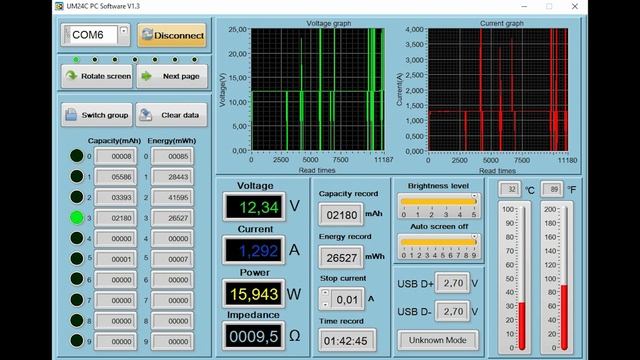Click the Celsius thermometer gauge

pyautogui.click(x=515, y=278)
